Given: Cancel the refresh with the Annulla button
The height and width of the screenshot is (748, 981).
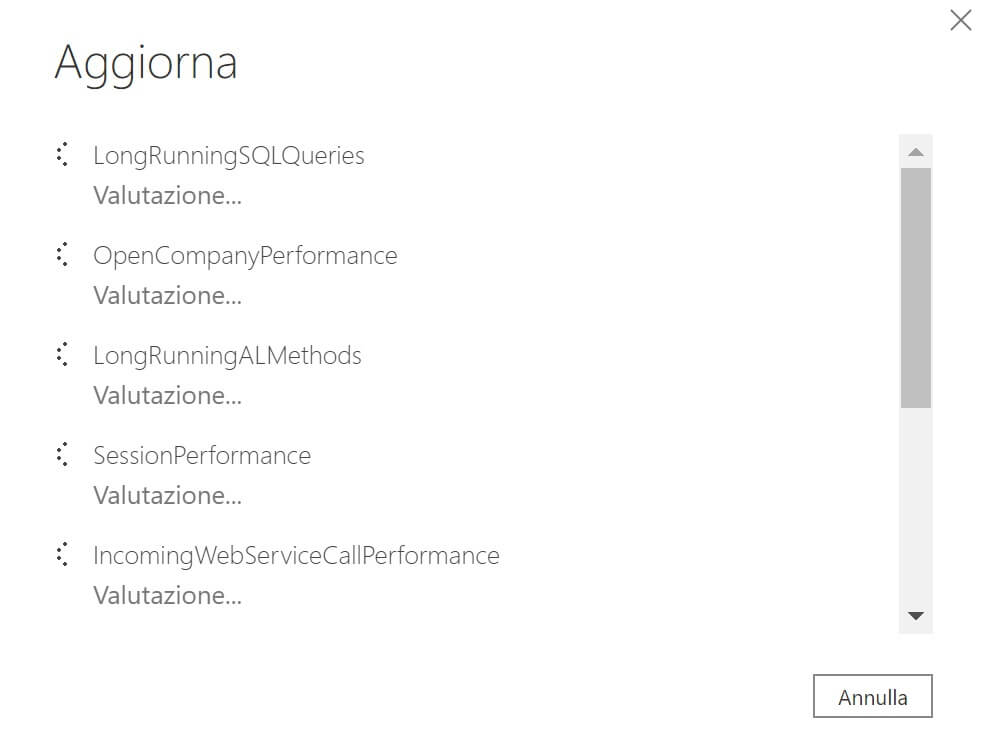Looking at the screenshot, I should click(873, 696).
